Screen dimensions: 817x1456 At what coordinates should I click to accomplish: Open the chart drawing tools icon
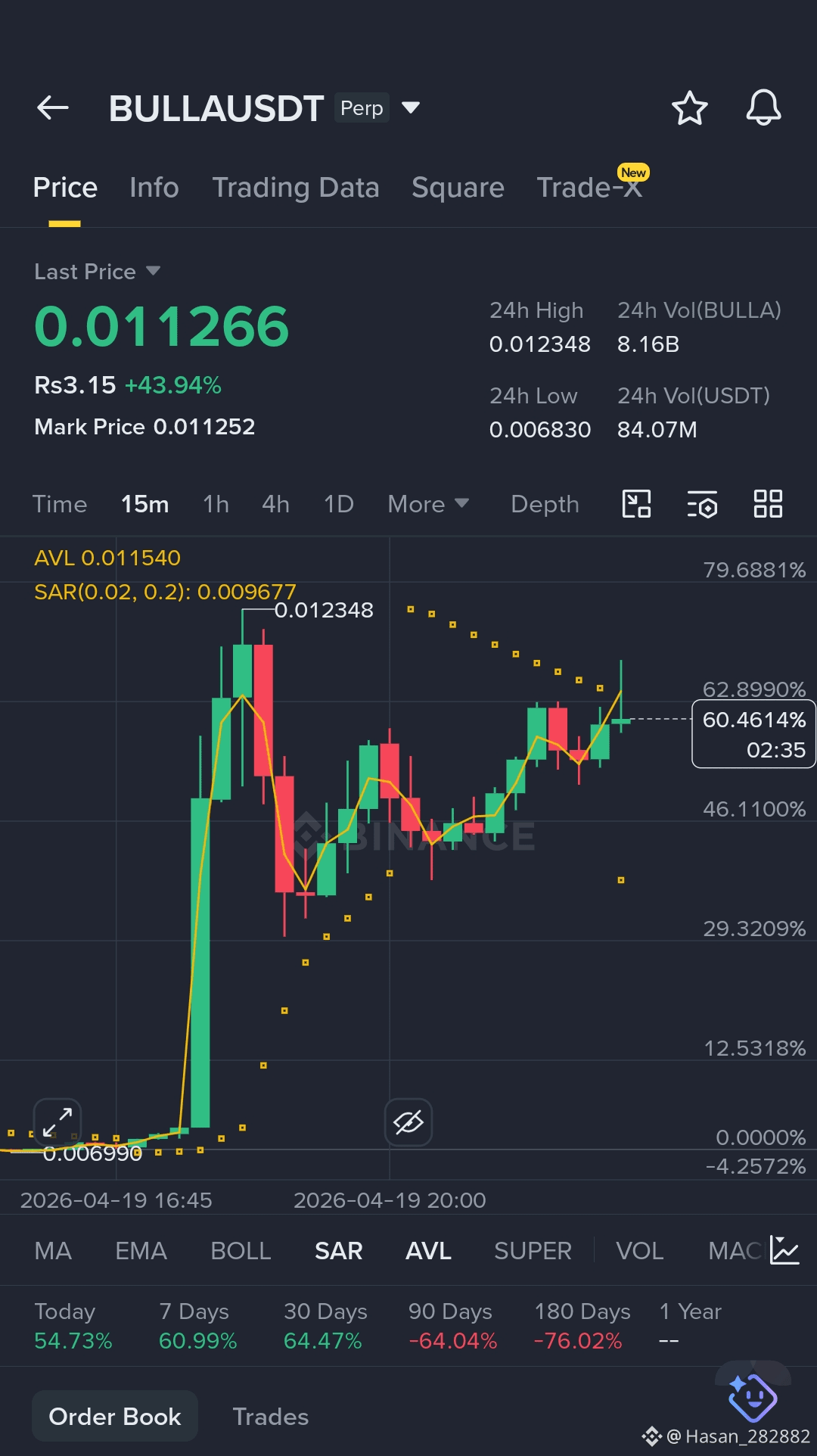tap(636, 504)
